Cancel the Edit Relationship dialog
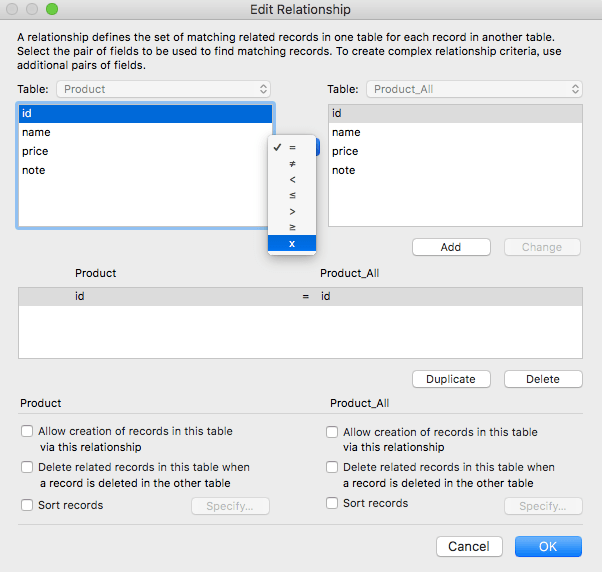The width and height of the screenshot is (602, 572). [x=469, y=547]
